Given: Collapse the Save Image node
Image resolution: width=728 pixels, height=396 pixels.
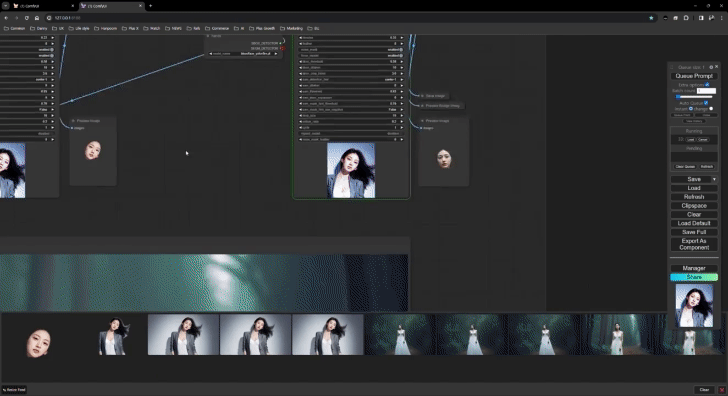Looking at the screenshot, I should pyautogui.click(x=422, y=96).
